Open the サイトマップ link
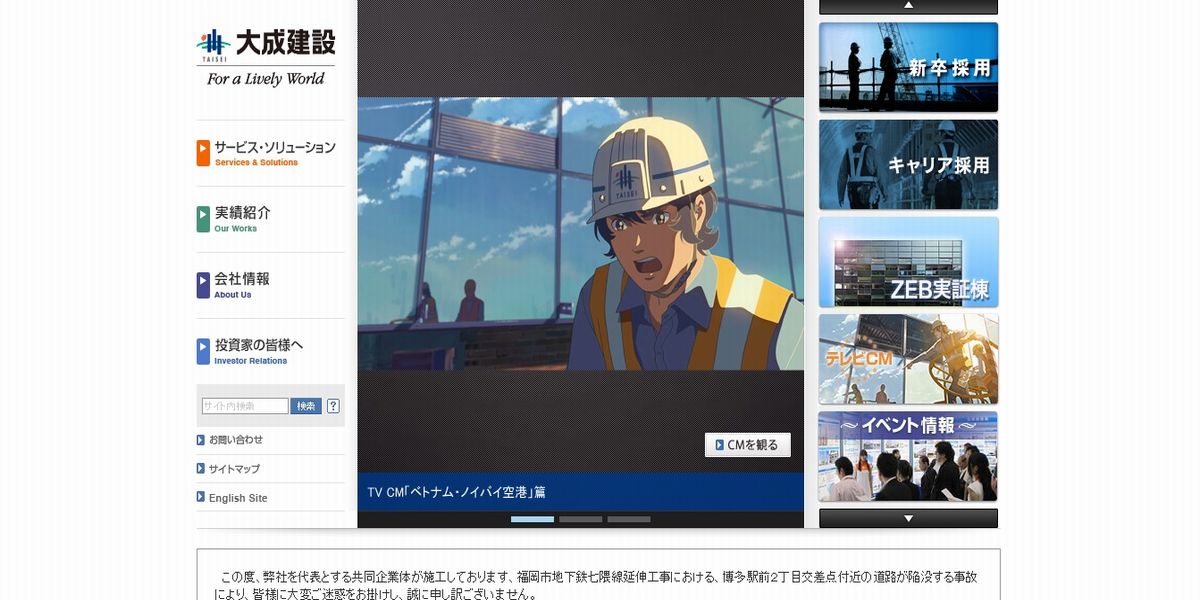Image resolution: width=1200 pixels, height=600 pixels. [233, 469]
